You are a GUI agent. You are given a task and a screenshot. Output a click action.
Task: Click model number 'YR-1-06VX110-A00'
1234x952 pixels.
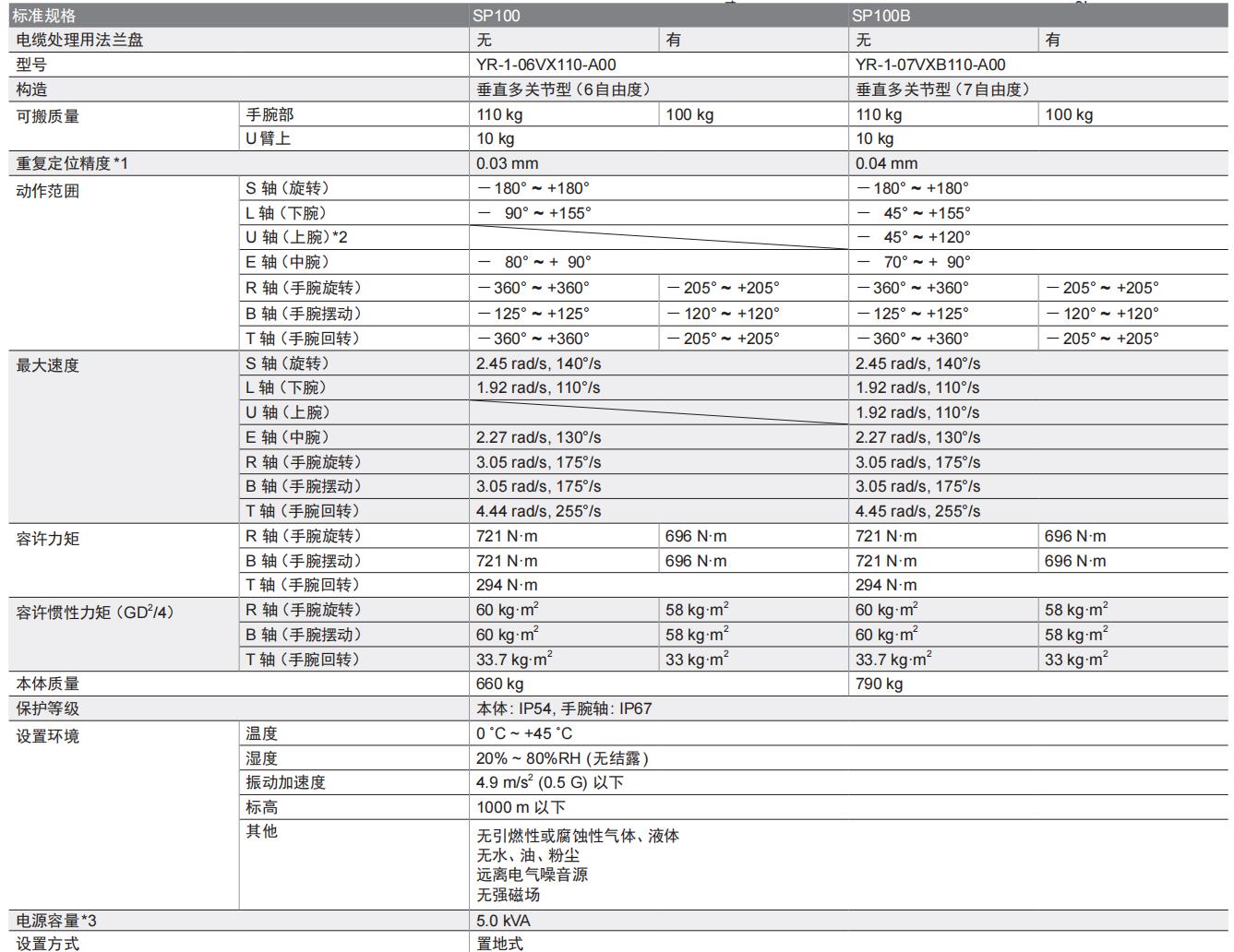pos(546,65)
